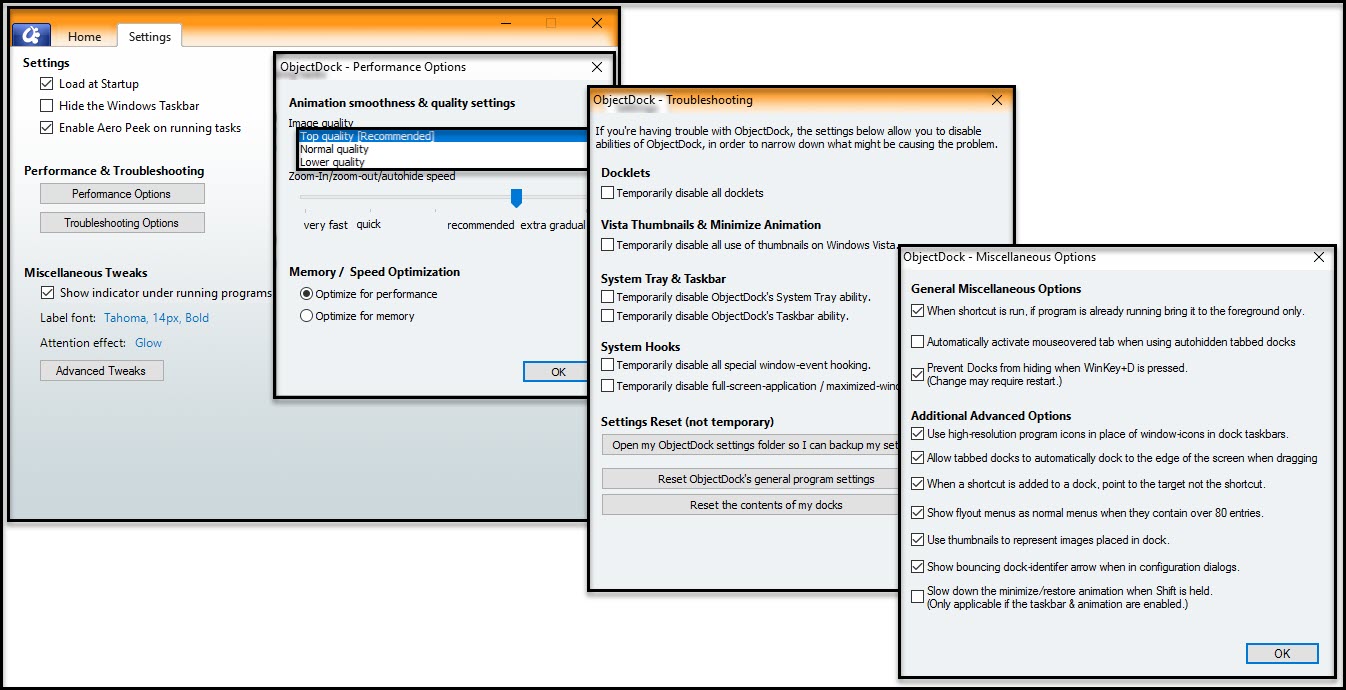
Task: Toggle flyout menus as normal menus option
Action: tap(918, 513)
